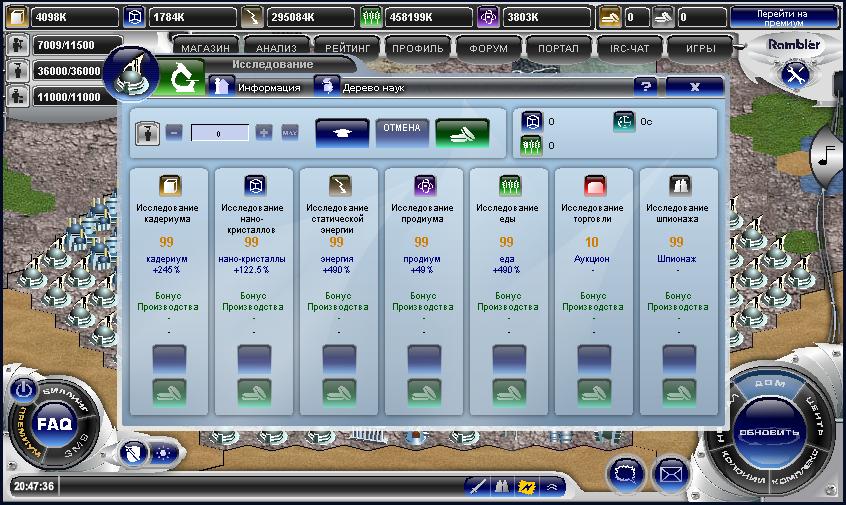Close the Исследование window
This screenshot has height=505, width=846.
[694, 87]
